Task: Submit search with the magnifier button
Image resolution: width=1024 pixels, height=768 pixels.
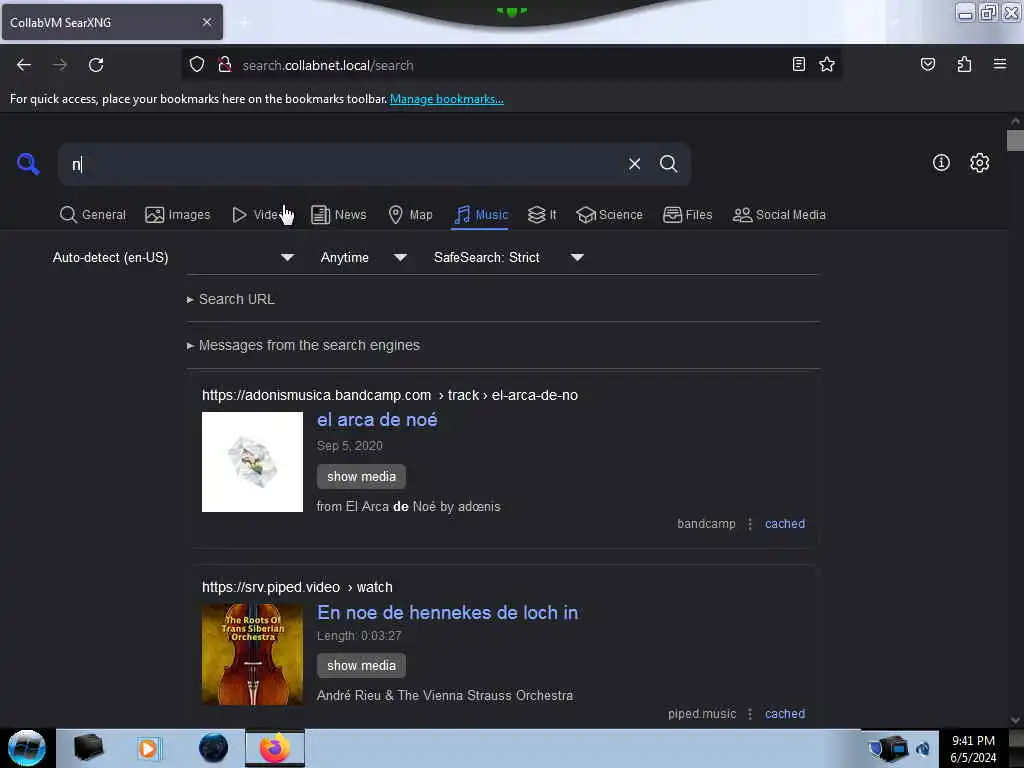Action: point(668,164)
